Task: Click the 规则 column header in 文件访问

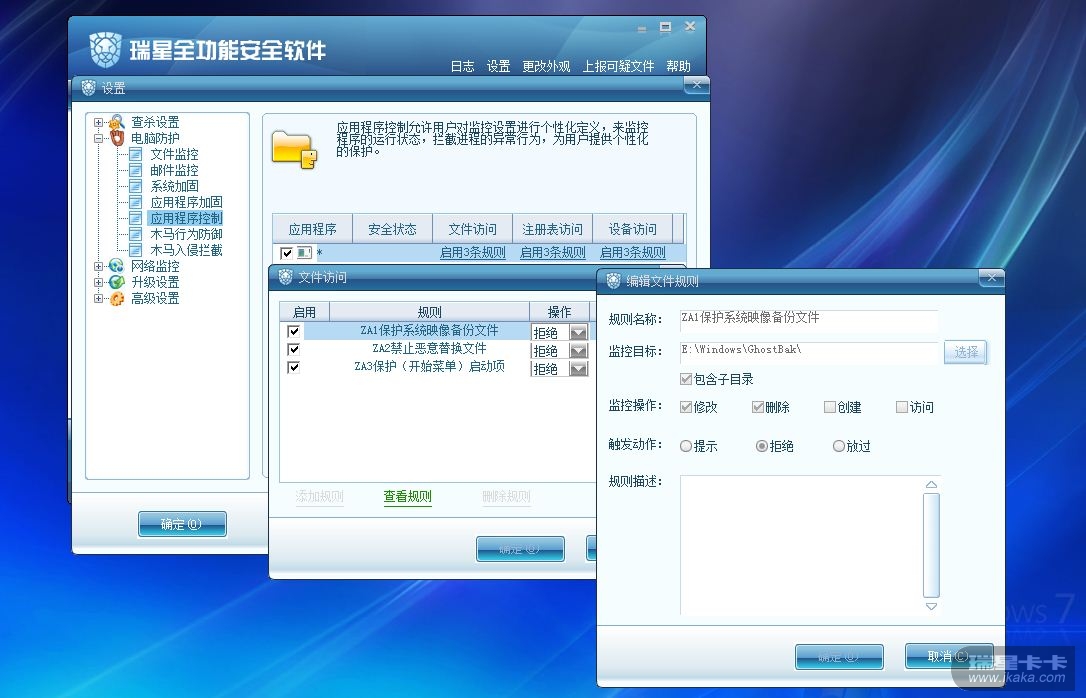Action: point(429,312)
